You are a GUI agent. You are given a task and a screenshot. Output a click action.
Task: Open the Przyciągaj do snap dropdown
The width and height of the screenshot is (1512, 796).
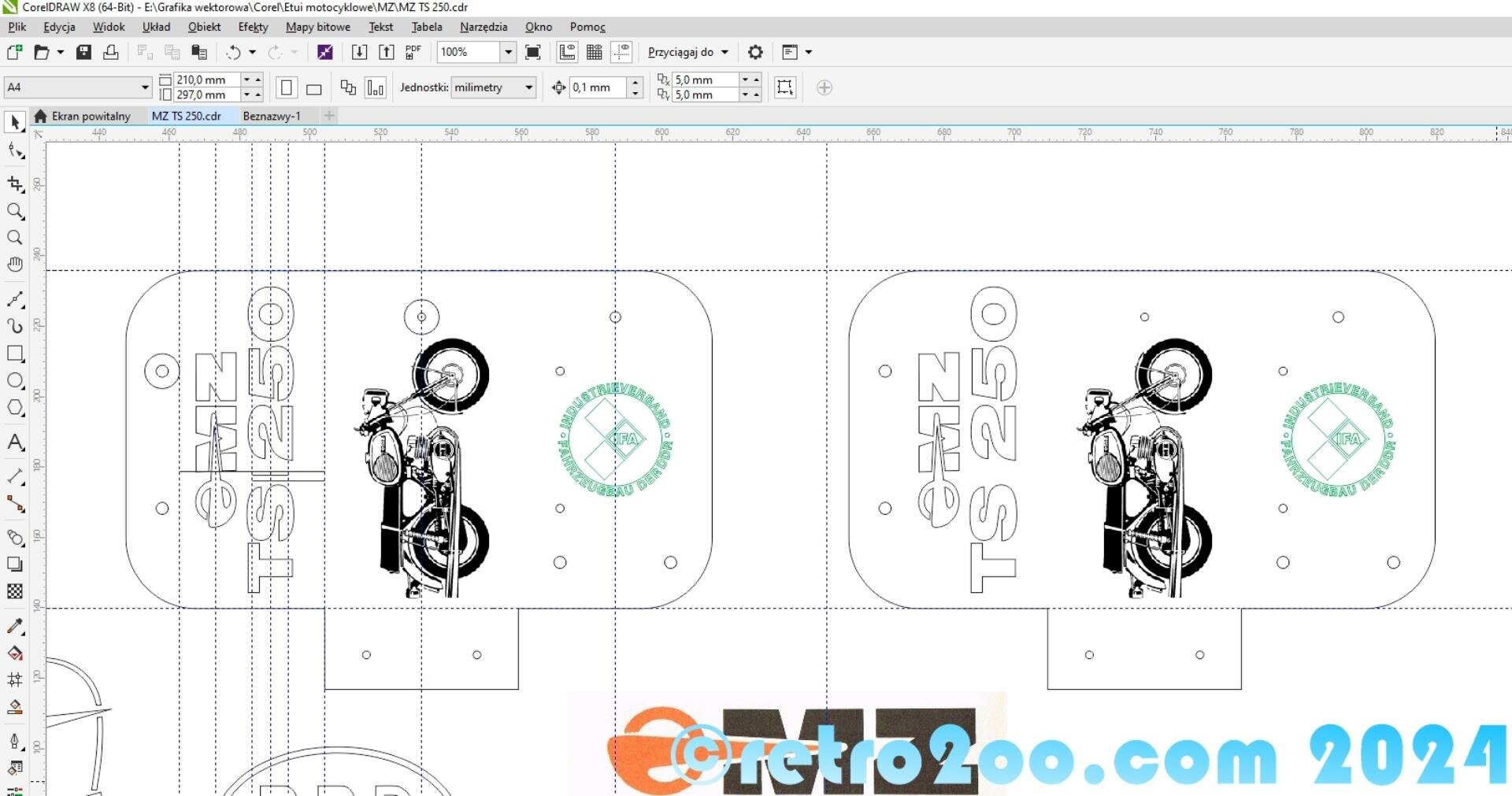(x=688, y=52)
